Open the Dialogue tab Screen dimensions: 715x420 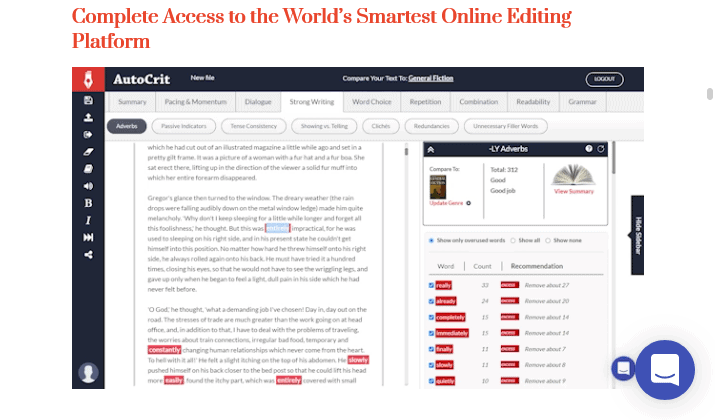(x=258, y=102)
